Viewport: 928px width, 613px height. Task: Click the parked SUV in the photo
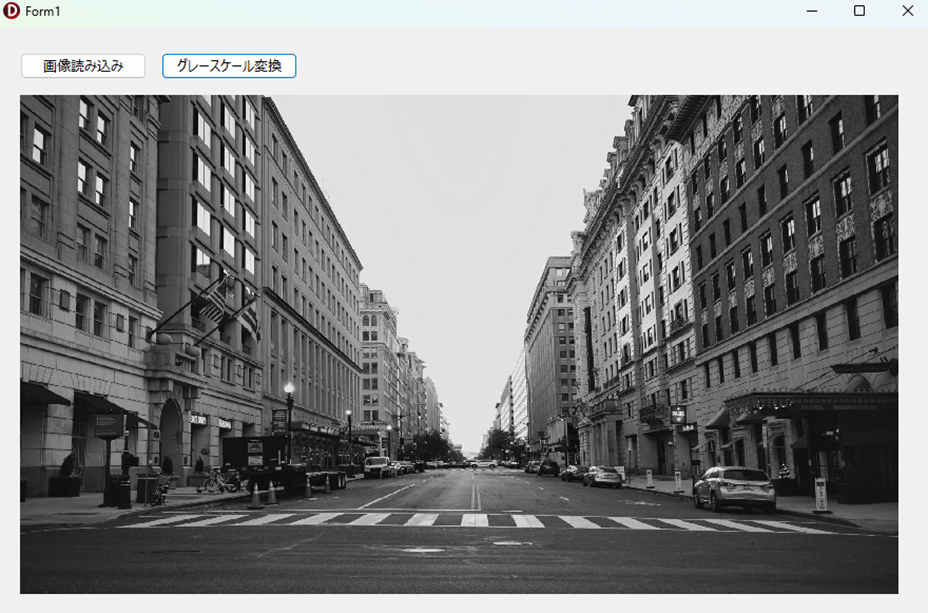click(x=735, y=487)
